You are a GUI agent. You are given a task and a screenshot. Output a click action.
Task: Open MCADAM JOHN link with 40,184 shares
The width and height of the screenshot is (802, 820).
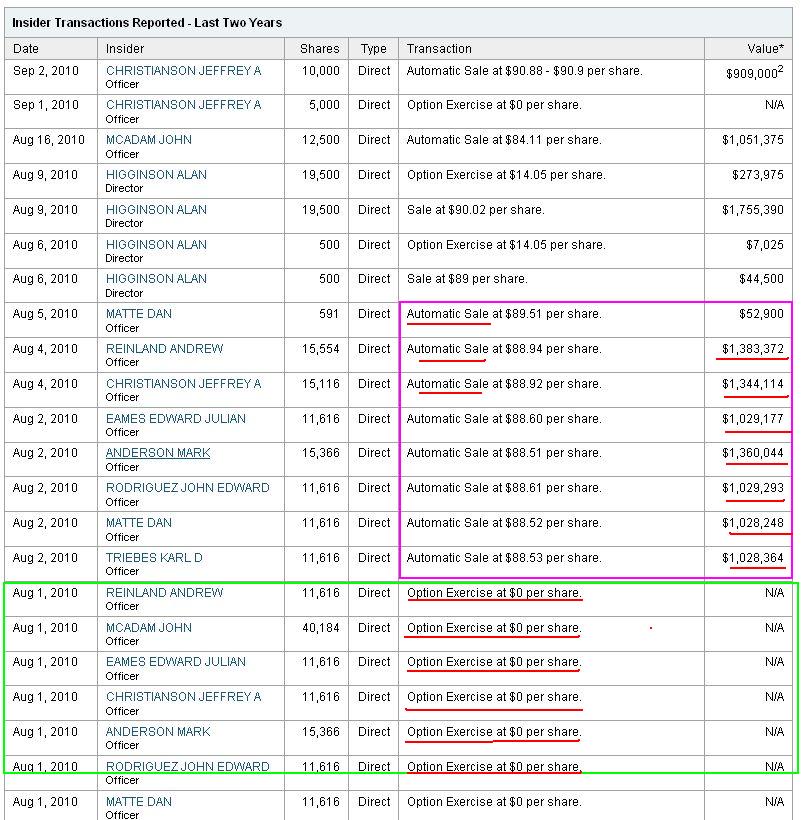(149, 628)
